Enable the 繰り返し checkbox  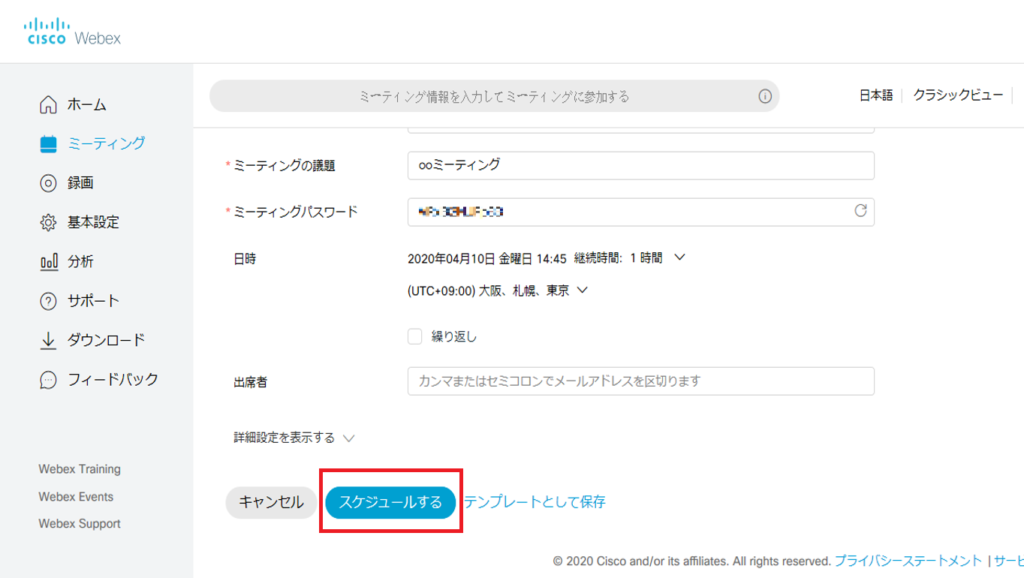coord(415,336)
